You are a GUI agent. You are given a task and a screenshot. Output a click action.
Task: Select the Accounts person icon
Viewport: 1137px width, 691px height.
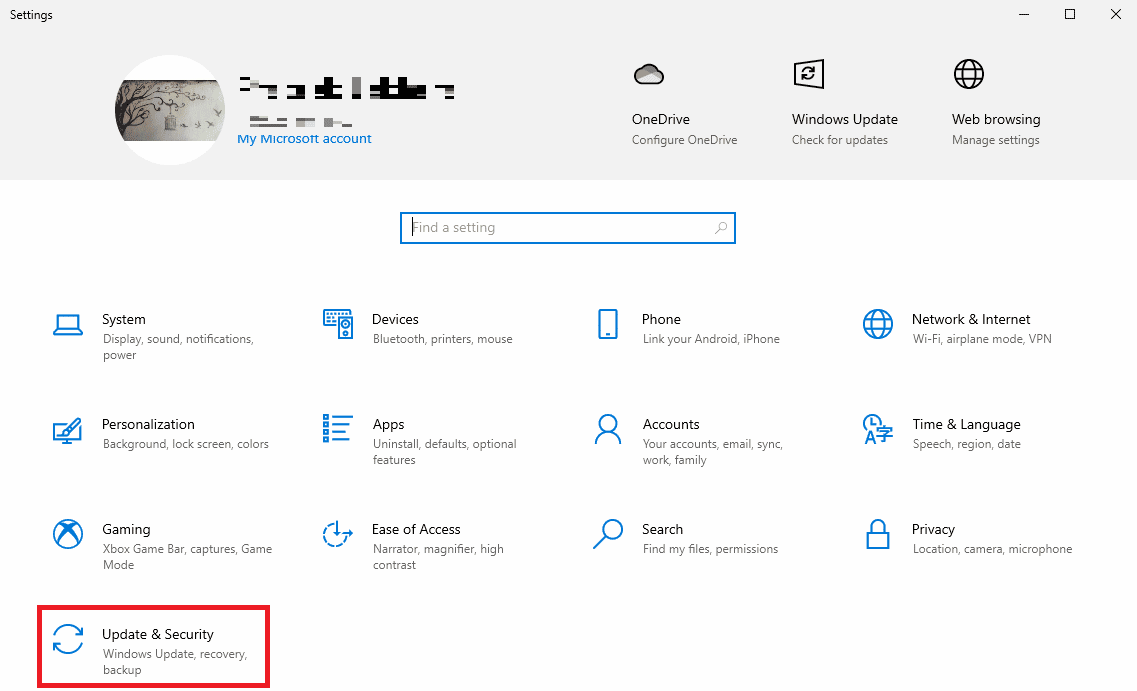point(608,429)
